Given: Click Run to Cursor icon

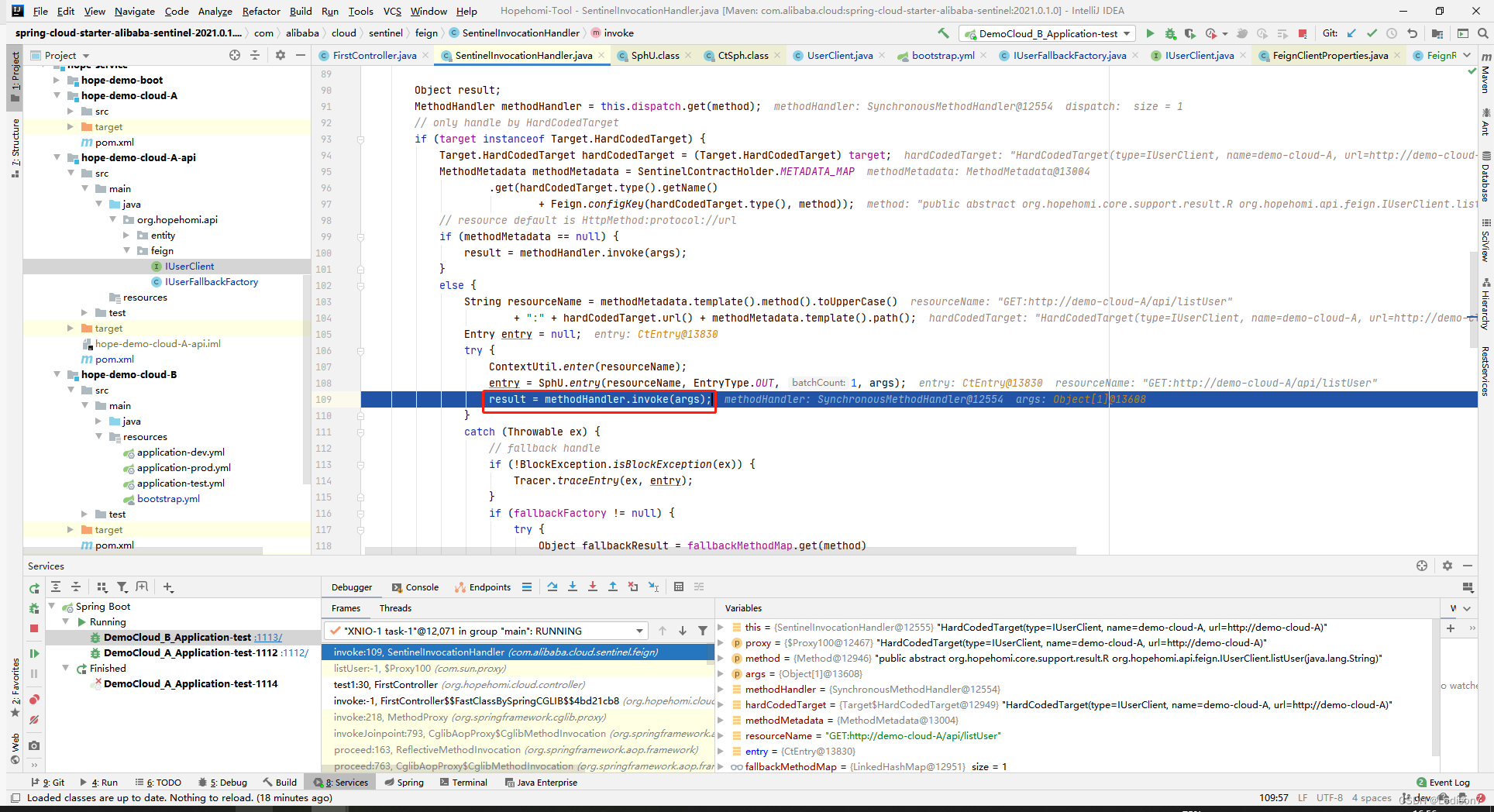Looking at the screenshot, I should [653, 587].
